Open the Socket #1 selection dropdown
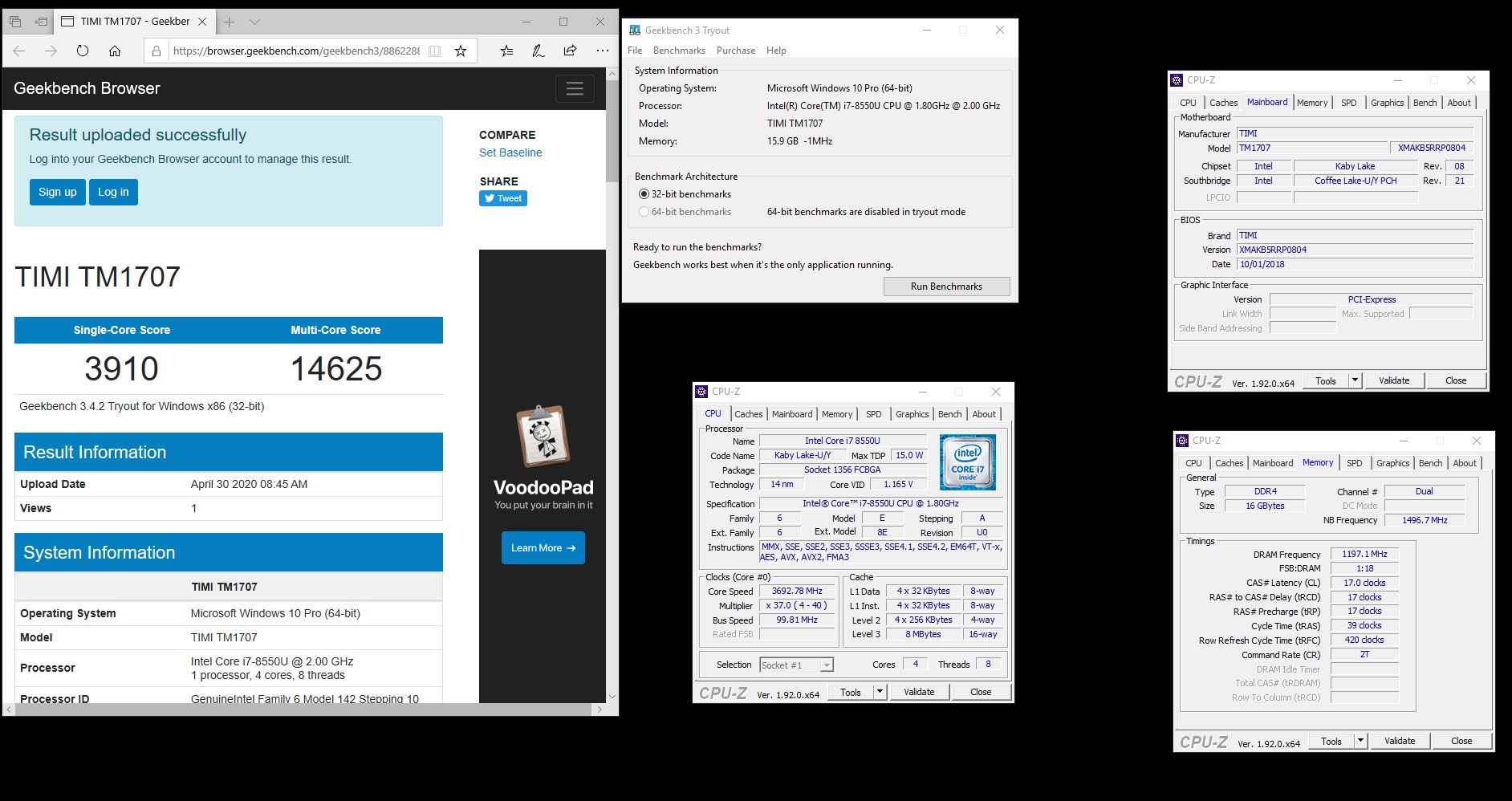Image resolution: width=1512 pixels, height=801 pixels. click(827, 665)
